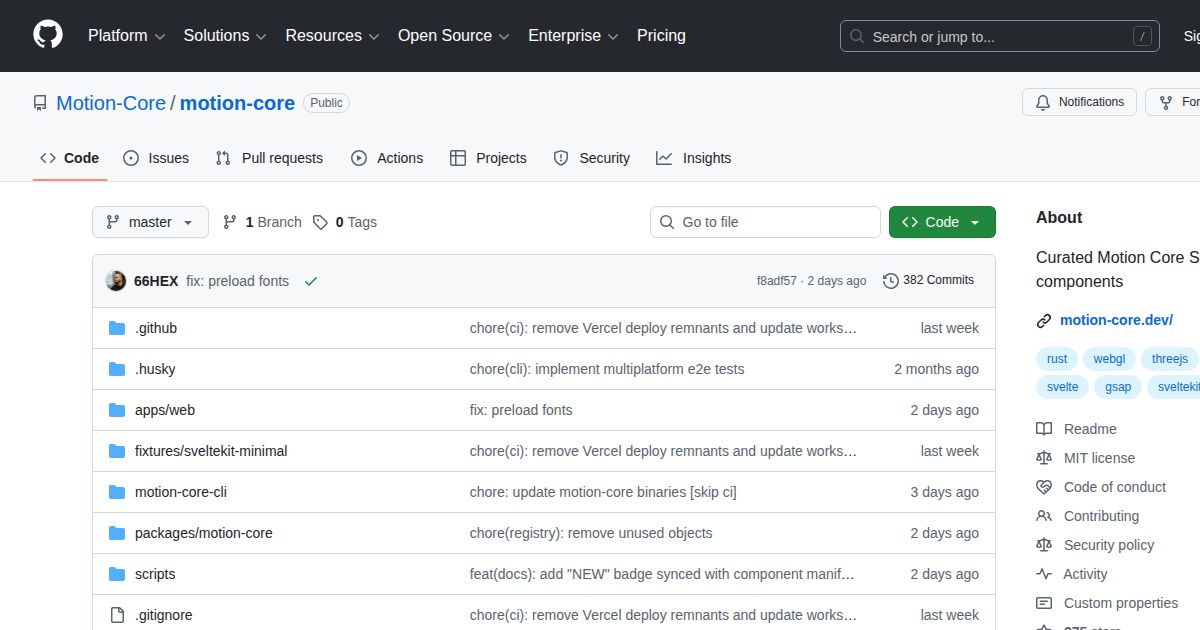Open the Platform menu dropdown

click(125, 36)
